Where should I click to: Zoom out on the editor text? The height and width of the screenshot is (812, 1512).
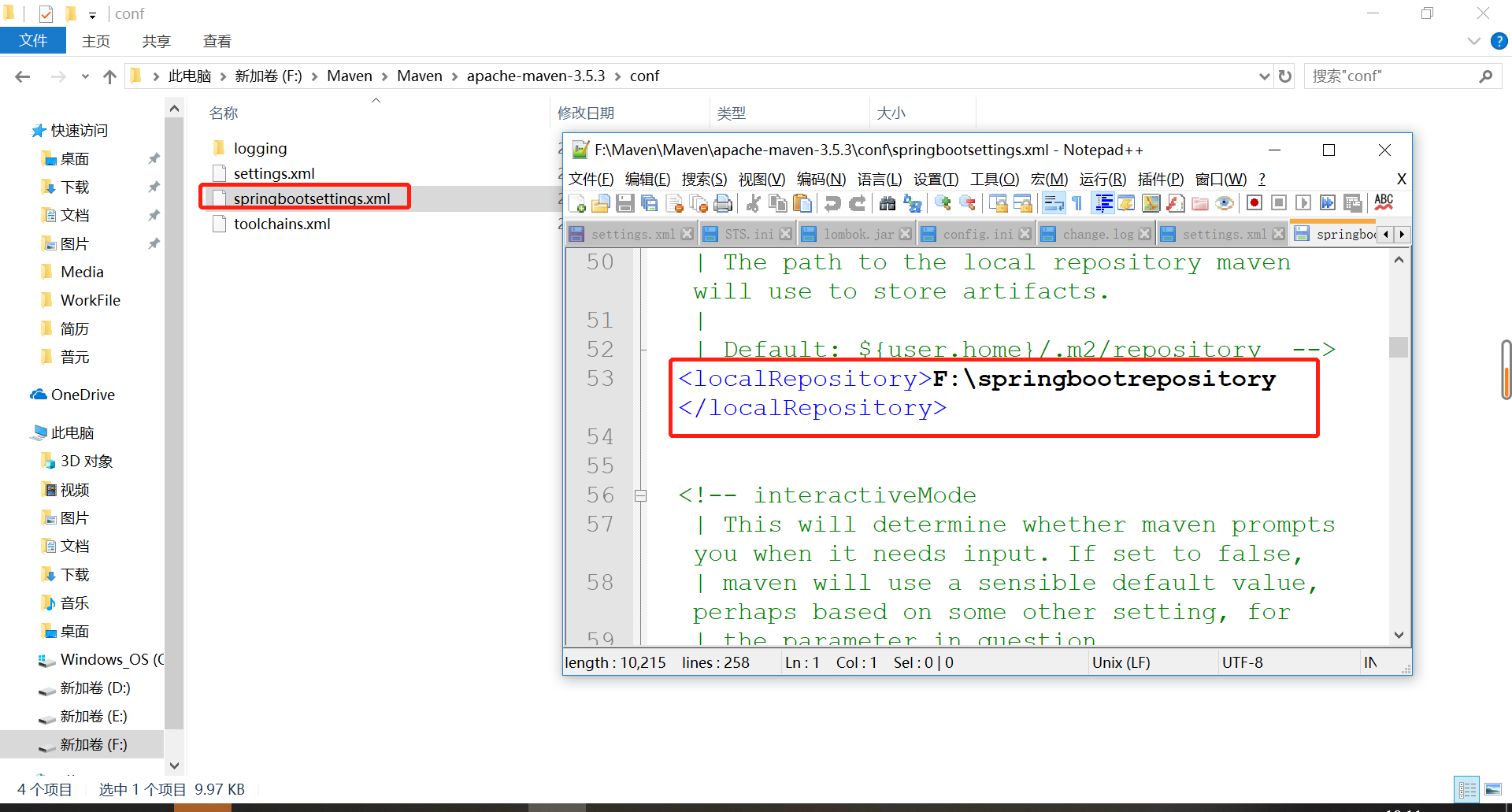coord(968,204)
